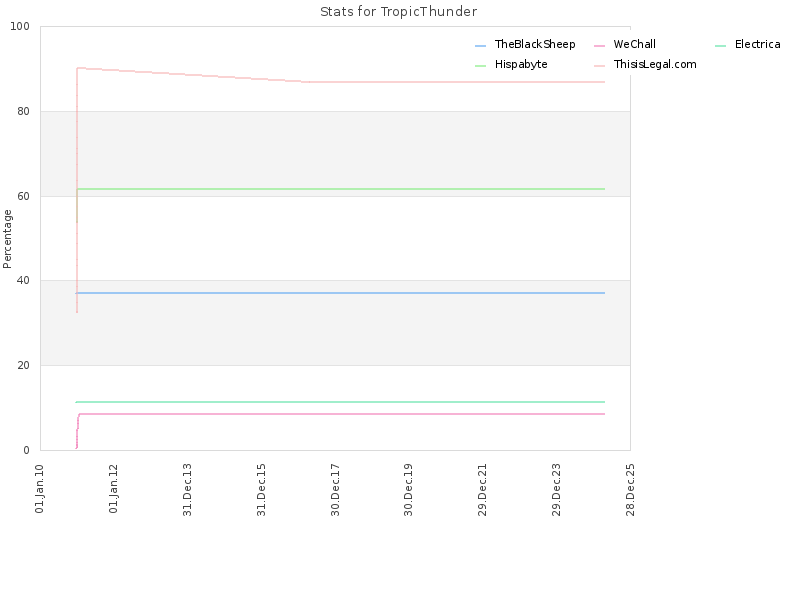Image resolution: width=800 pixels, height=600 pixels.
Task: Toggle TheBlackSheep series via legend label
Action: (535, 44)
